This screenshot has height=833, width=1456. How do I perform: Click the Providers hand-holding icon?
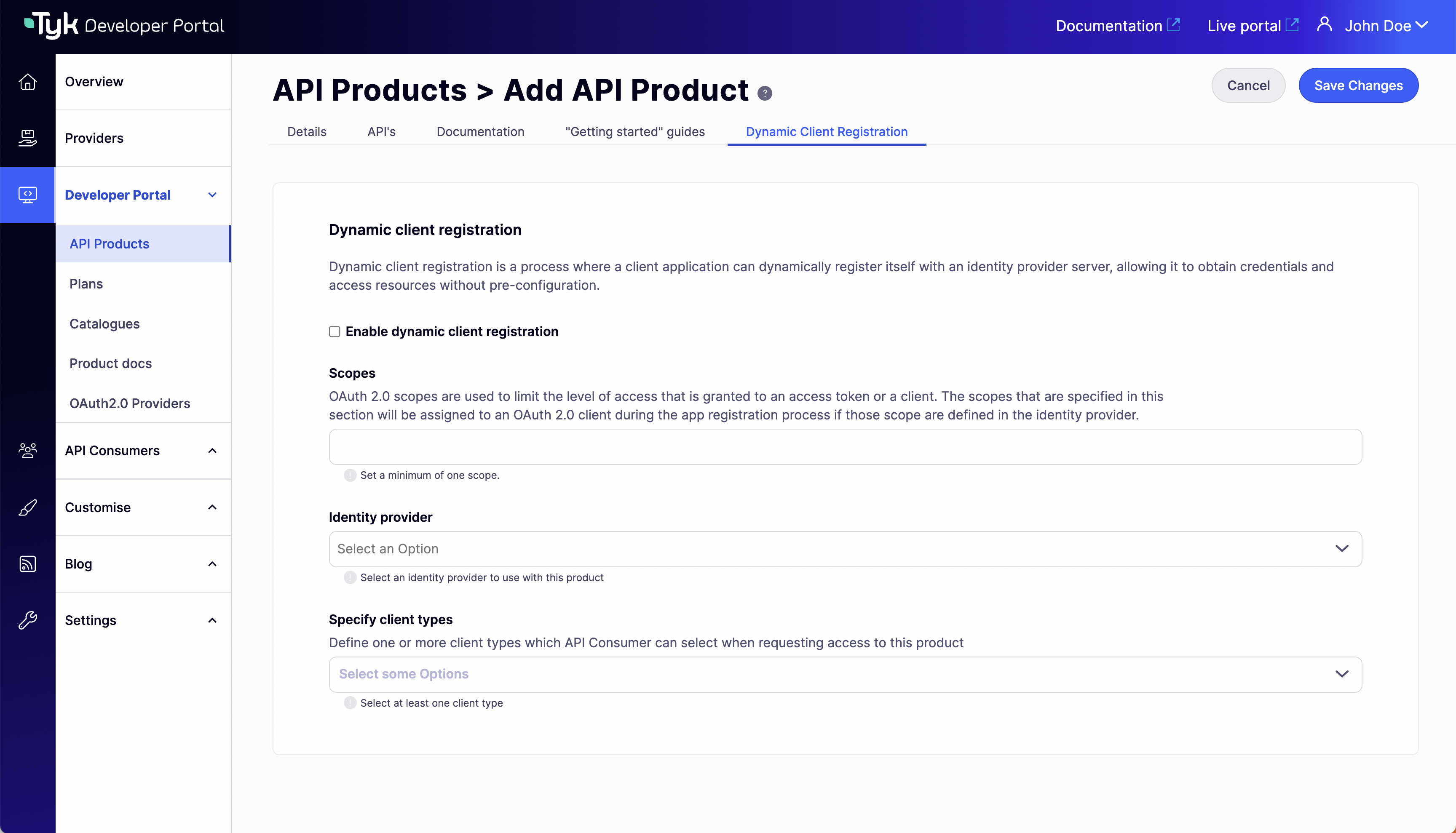(27, 138)
